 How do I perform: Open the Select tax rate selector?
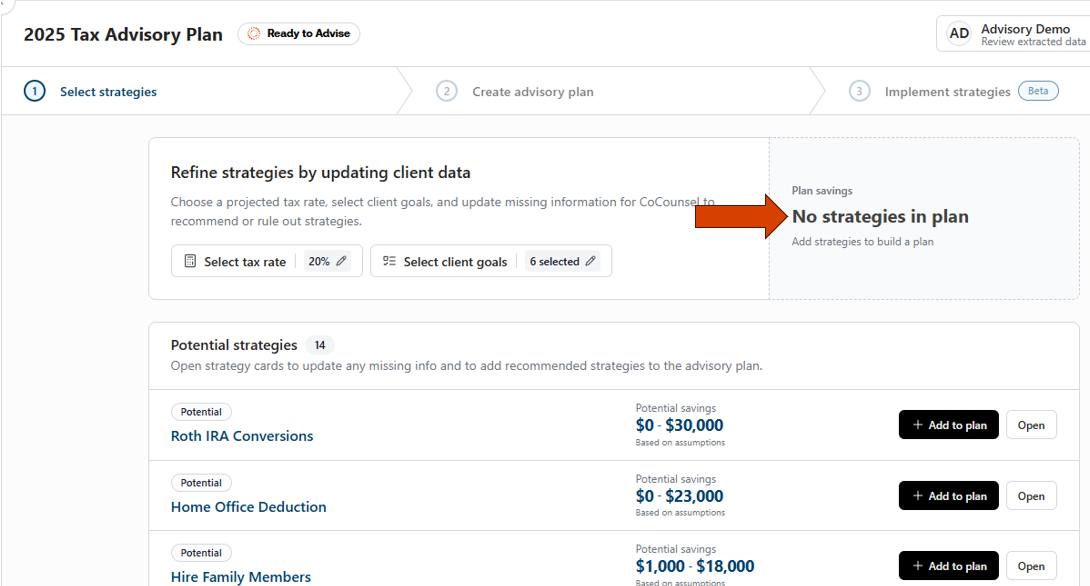coord(245,262)
